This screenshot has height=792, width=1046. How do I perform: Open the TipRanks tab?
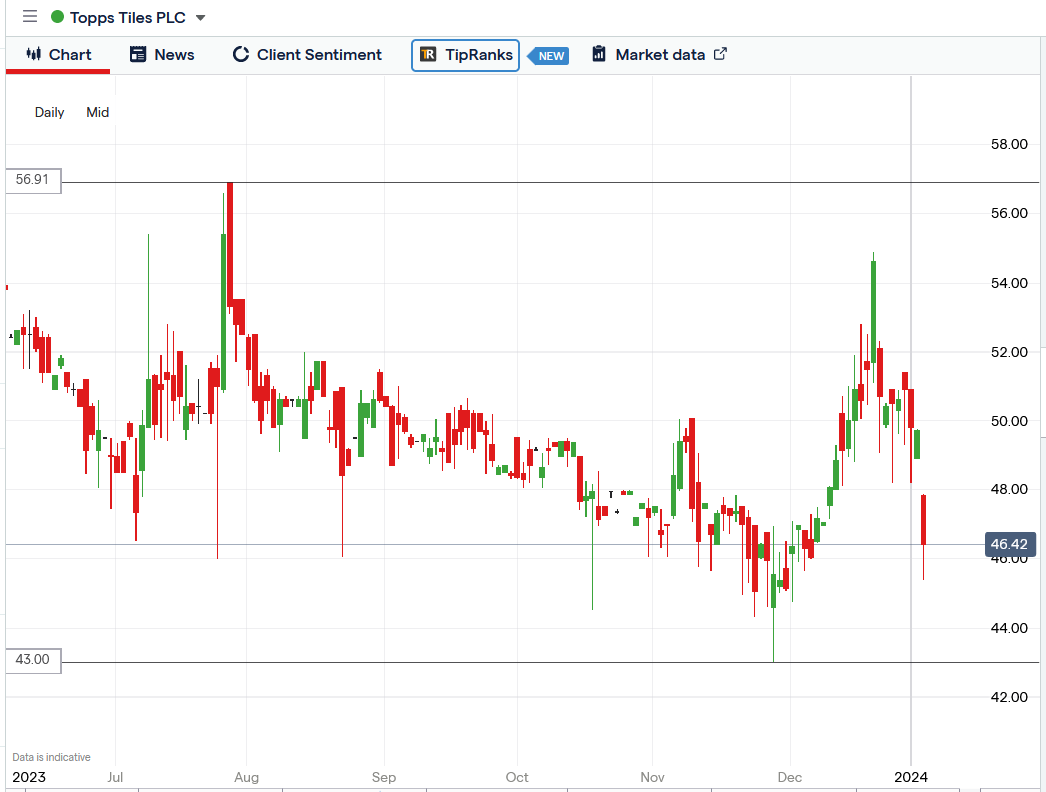pos(465,55)
